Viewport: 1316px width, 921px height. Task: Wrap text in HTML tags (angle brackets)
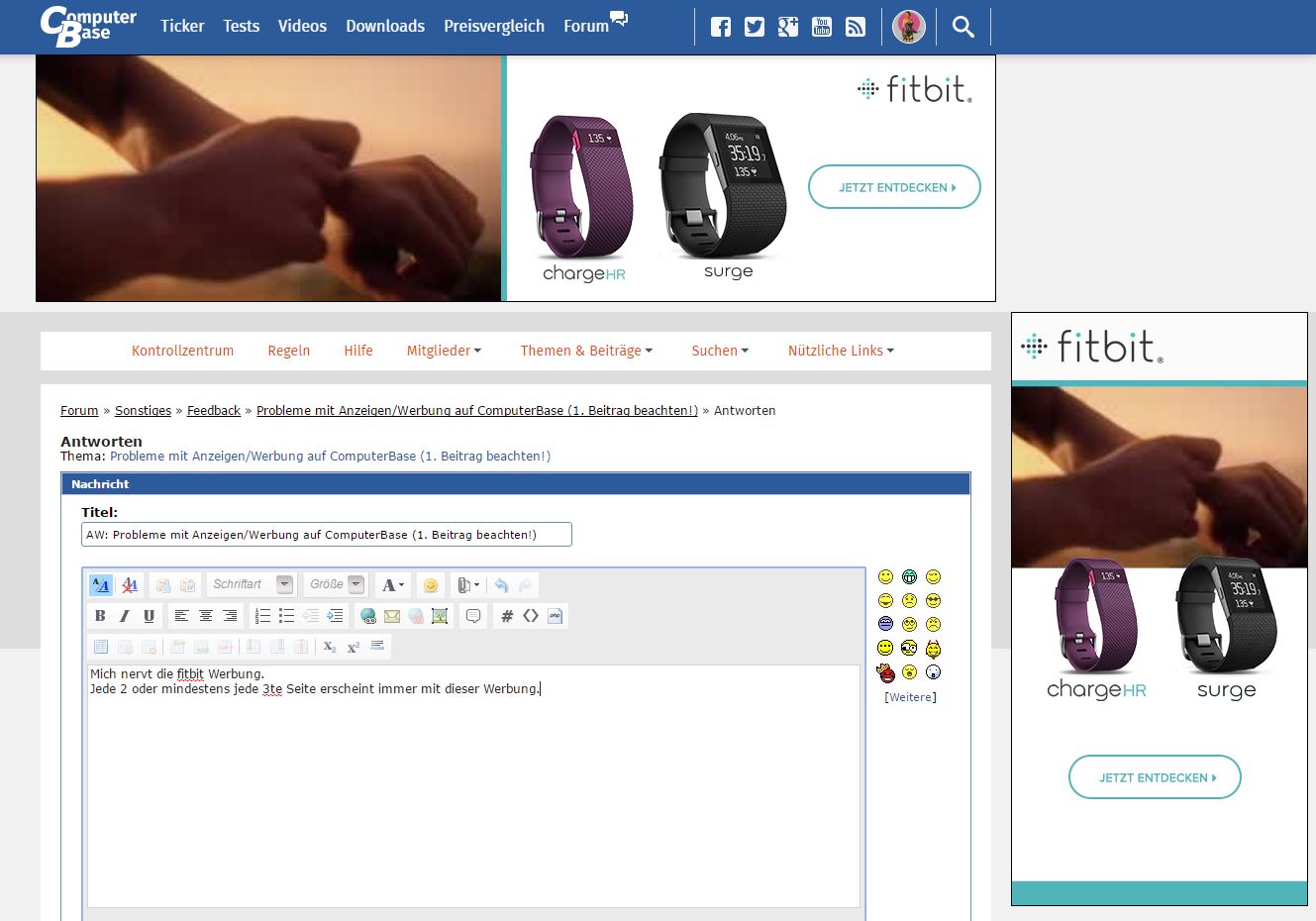point(531,616)
